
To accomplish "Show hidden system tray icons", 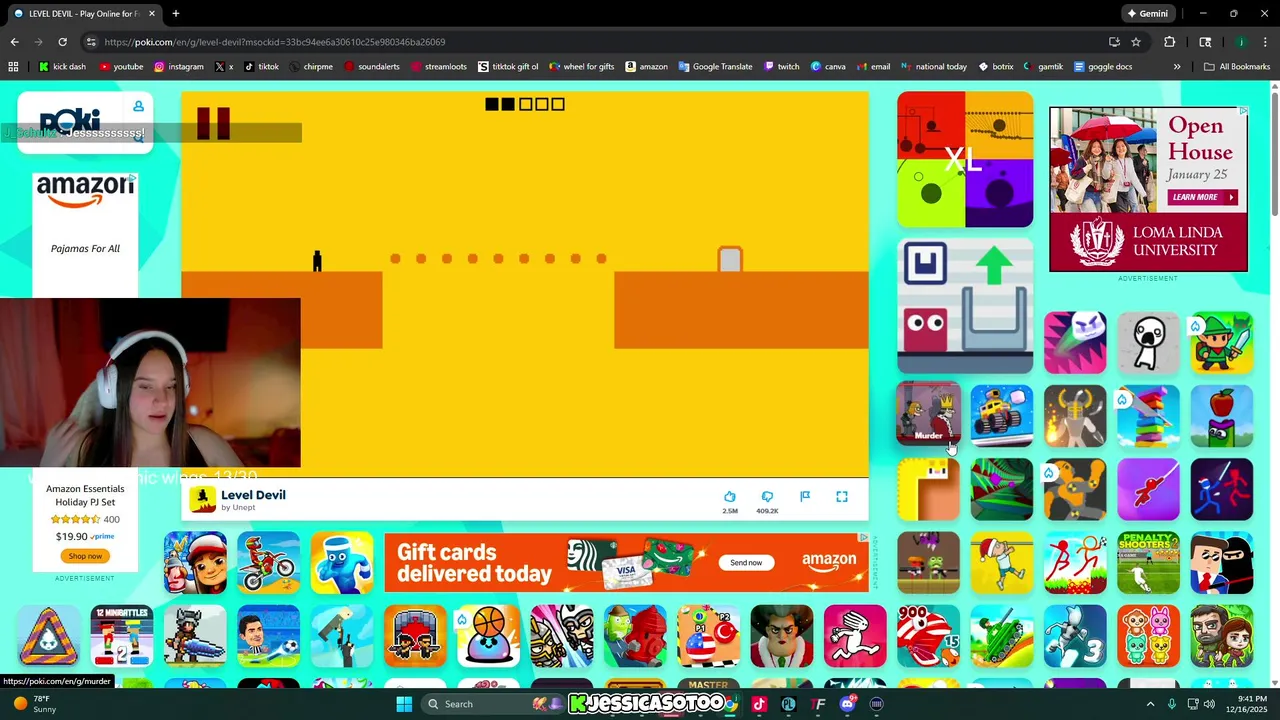I will tap(1150, 704).
